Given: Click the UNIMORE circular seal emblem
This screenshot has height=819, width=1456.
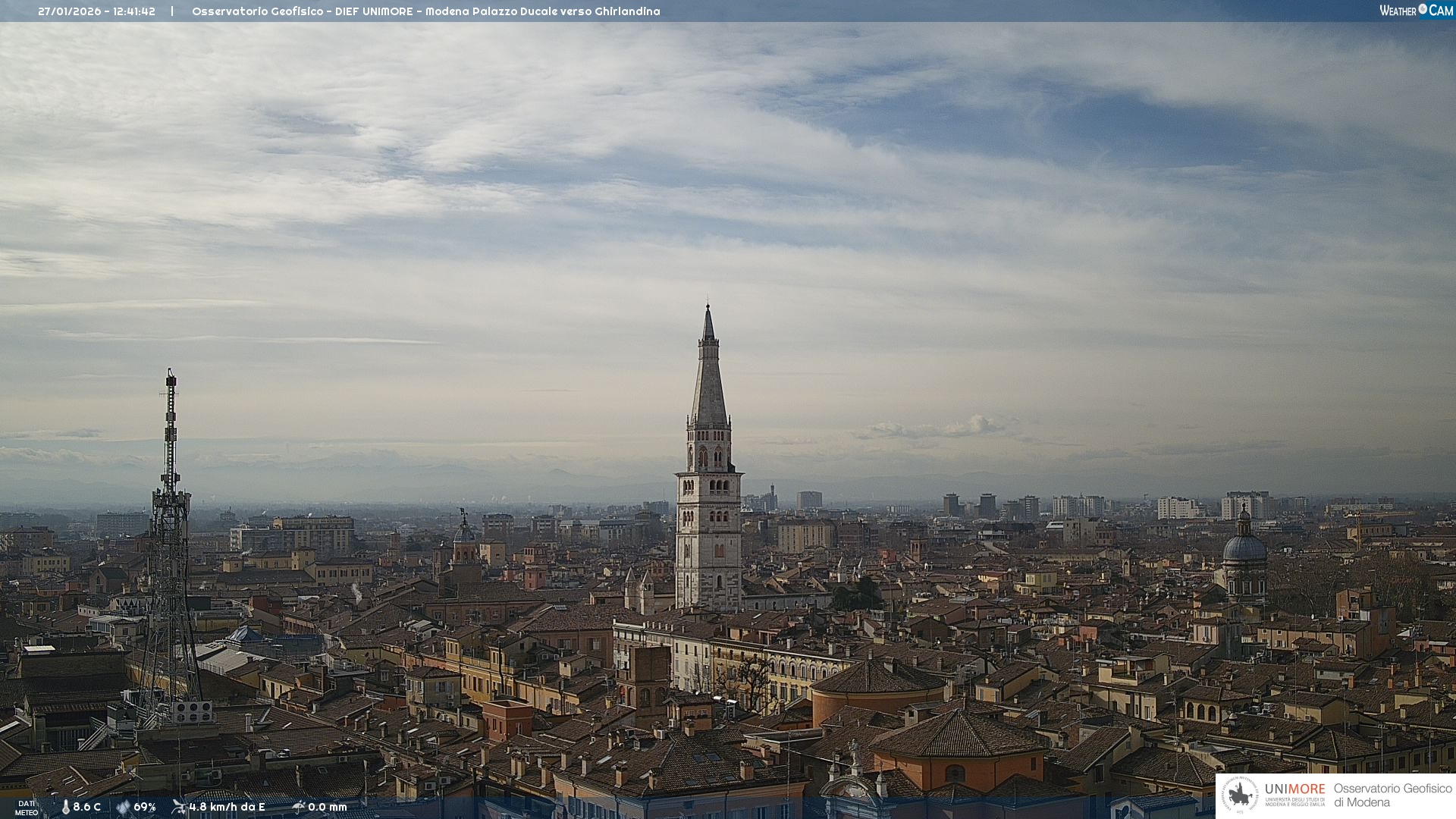Looking at the screenshot, I should (x=1239, y=795).
